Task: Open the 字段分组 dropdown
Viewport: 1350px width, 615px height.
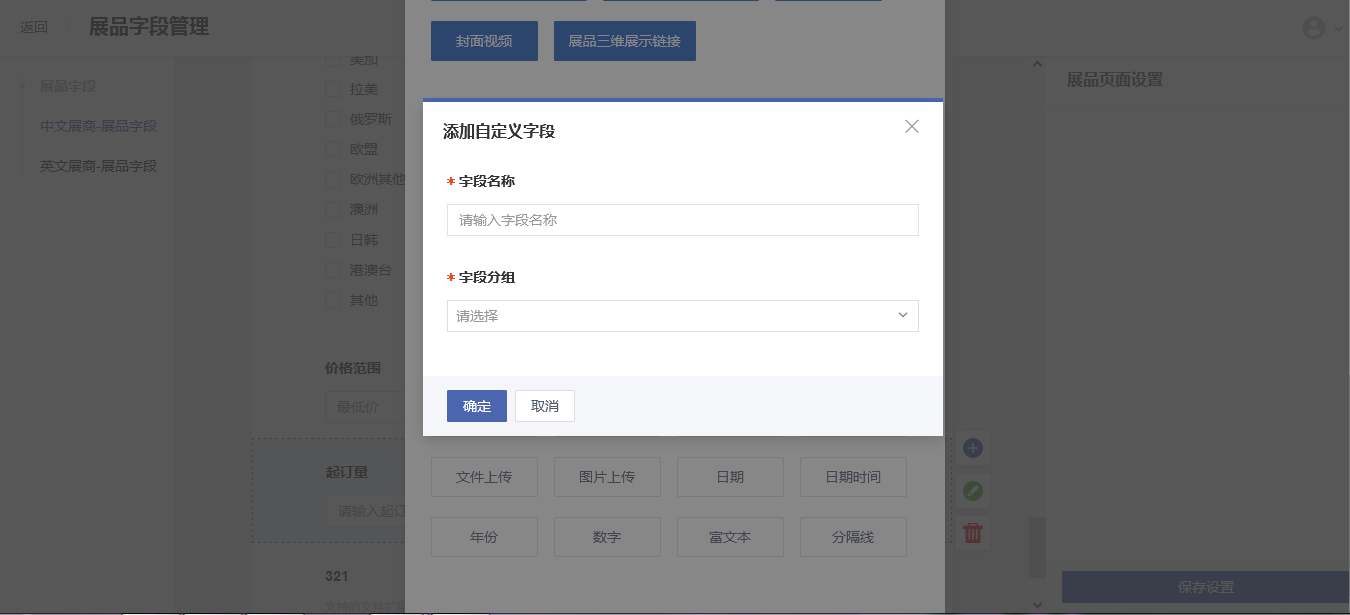Action: (x=682, y=316)
